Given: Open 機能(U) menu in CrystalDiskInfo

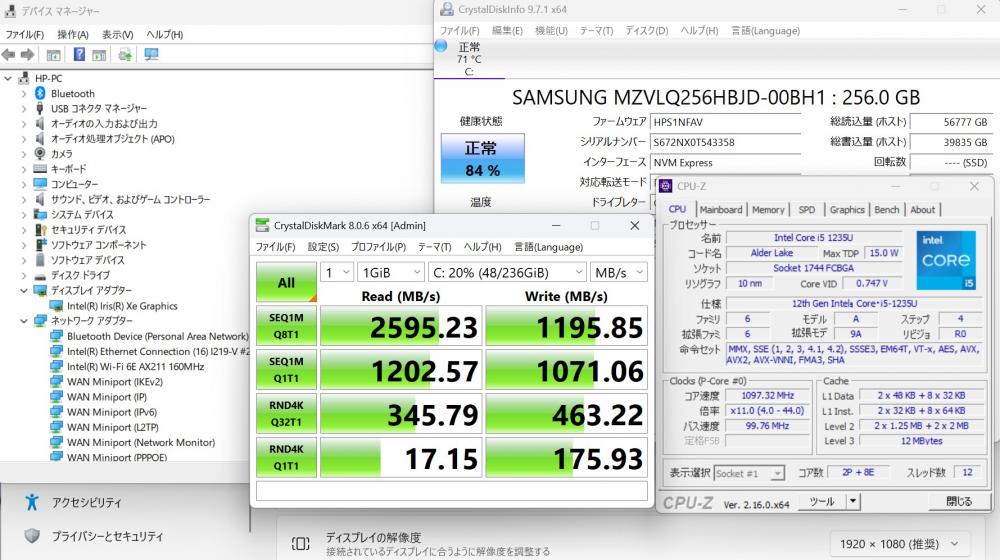Looking at the screenshot, I should click(x=551, y=31).
